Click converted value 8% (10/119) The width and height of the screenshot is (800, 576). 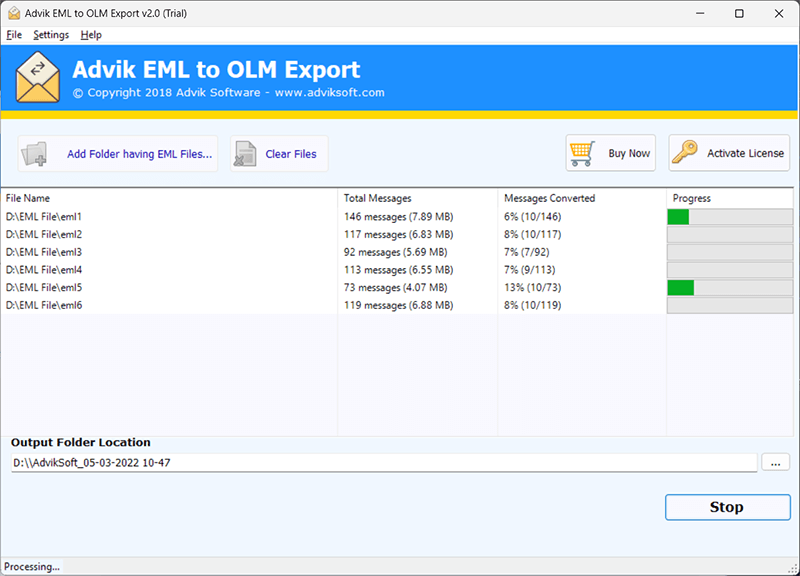533,305
